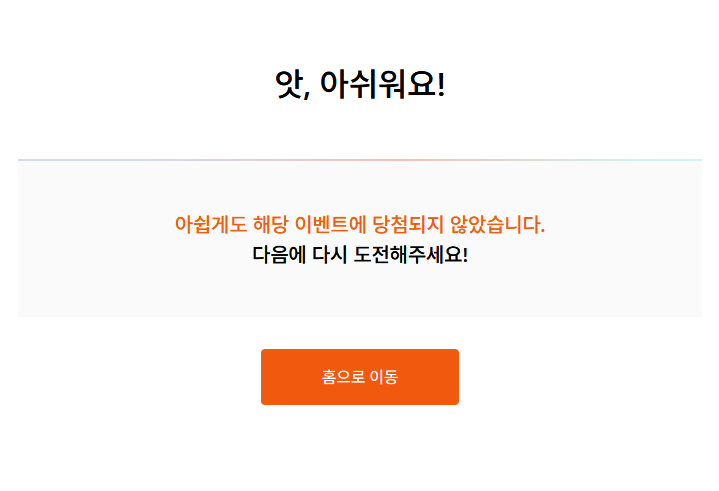
Task: Click the word 다음에 in black text
Action: point(279,254)
